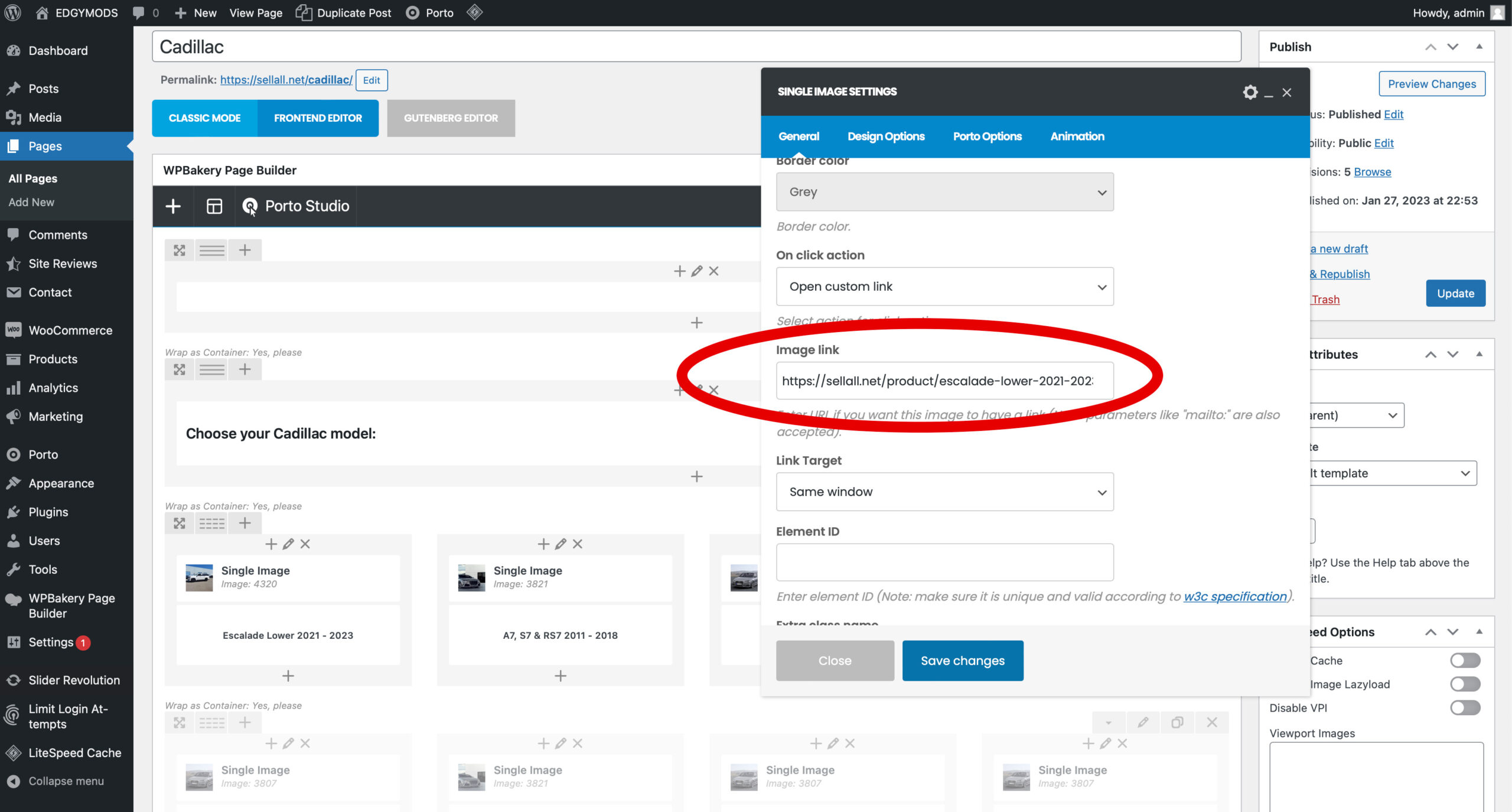The height and width of the screenshot is (812, 1512).
Task: Toggle the Cache switch
Action: (x=1465, y=660)
